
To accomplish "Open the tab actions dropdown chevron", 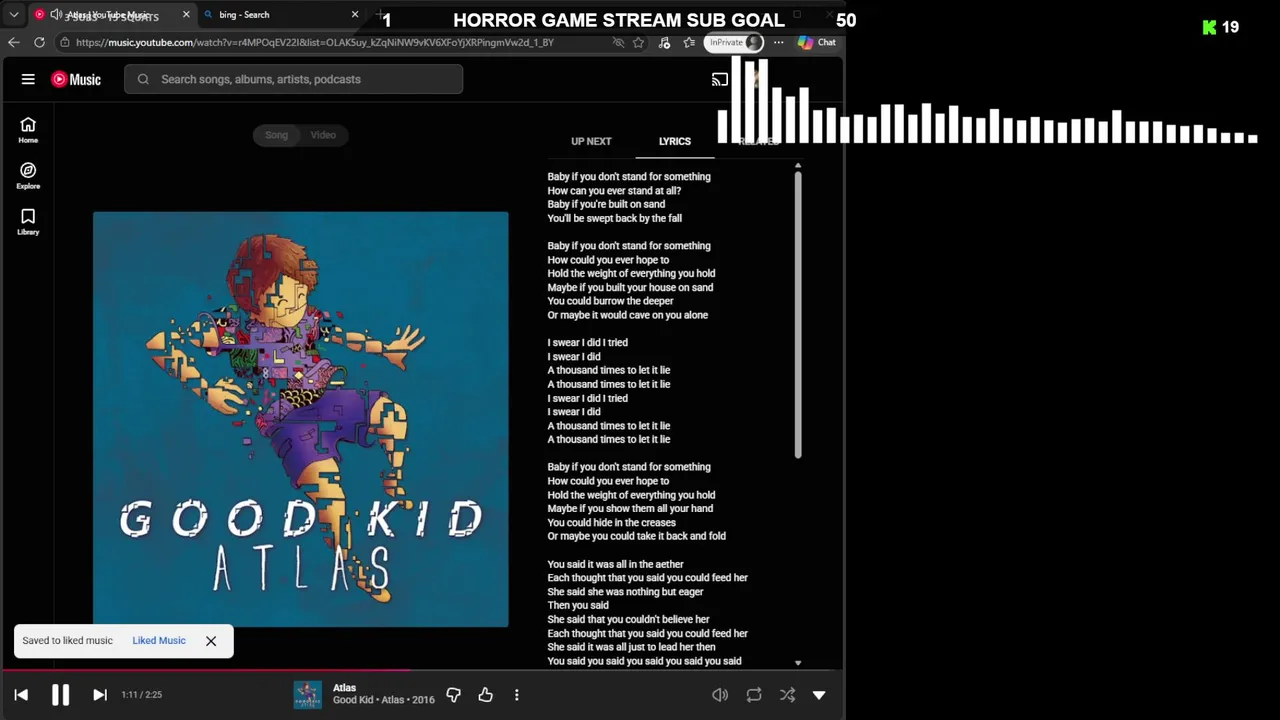I will click(14, 15).
